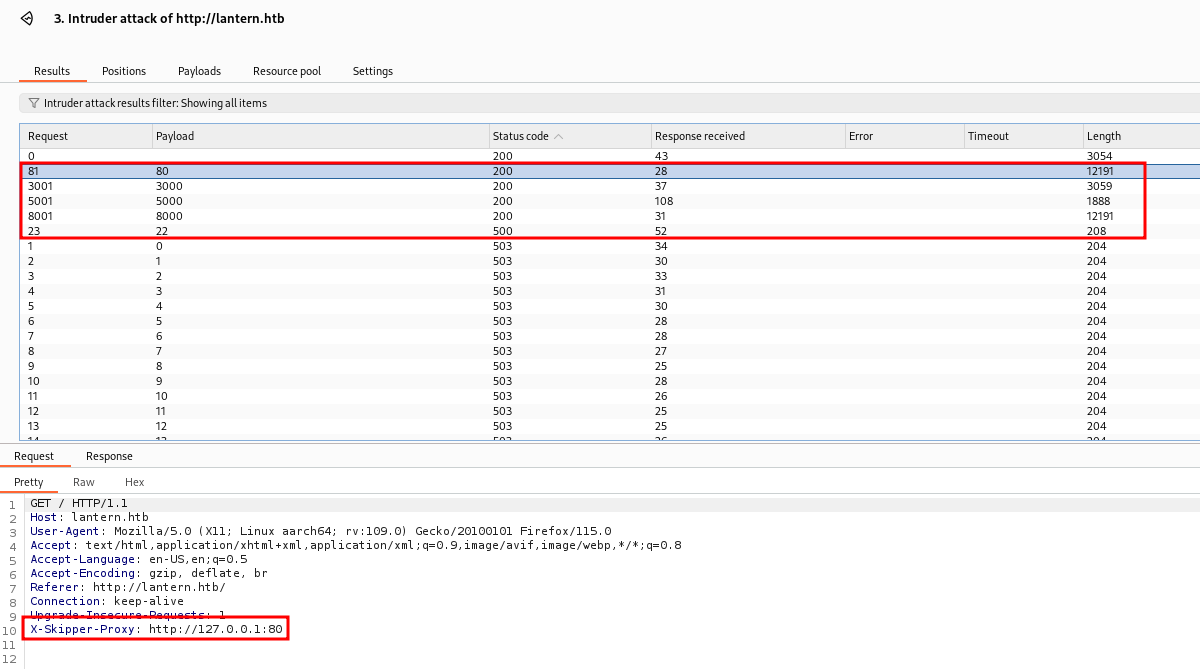Click the Payload column header
Image resolution: width=1200 pixels, height=669 pixels.
pyautogui.click(x=175, y=136)
